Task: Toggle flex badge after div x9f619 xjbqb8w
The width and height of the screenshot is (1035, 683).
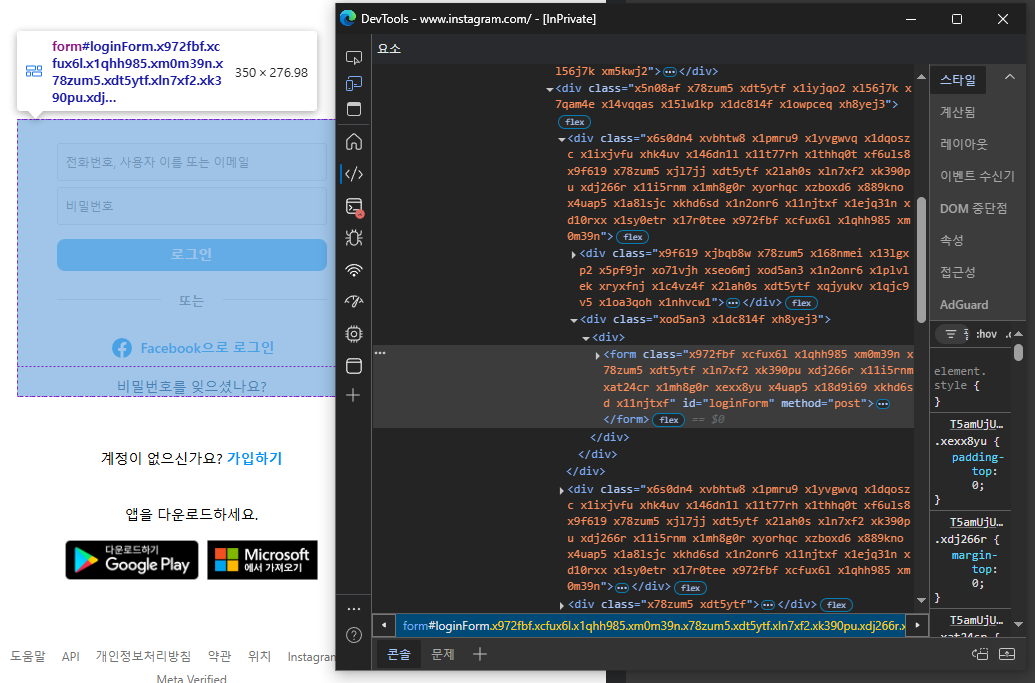Action: coord(801,303)
